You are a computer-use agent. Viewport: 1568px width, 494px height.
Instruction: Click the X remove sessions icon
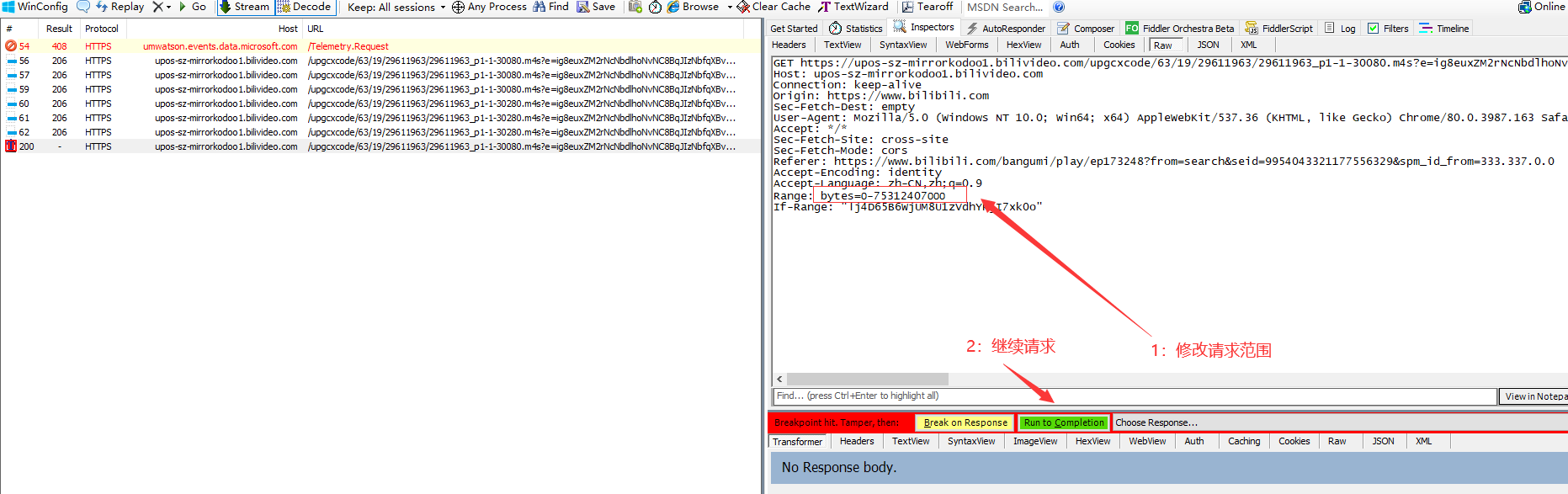click(157, 7)
